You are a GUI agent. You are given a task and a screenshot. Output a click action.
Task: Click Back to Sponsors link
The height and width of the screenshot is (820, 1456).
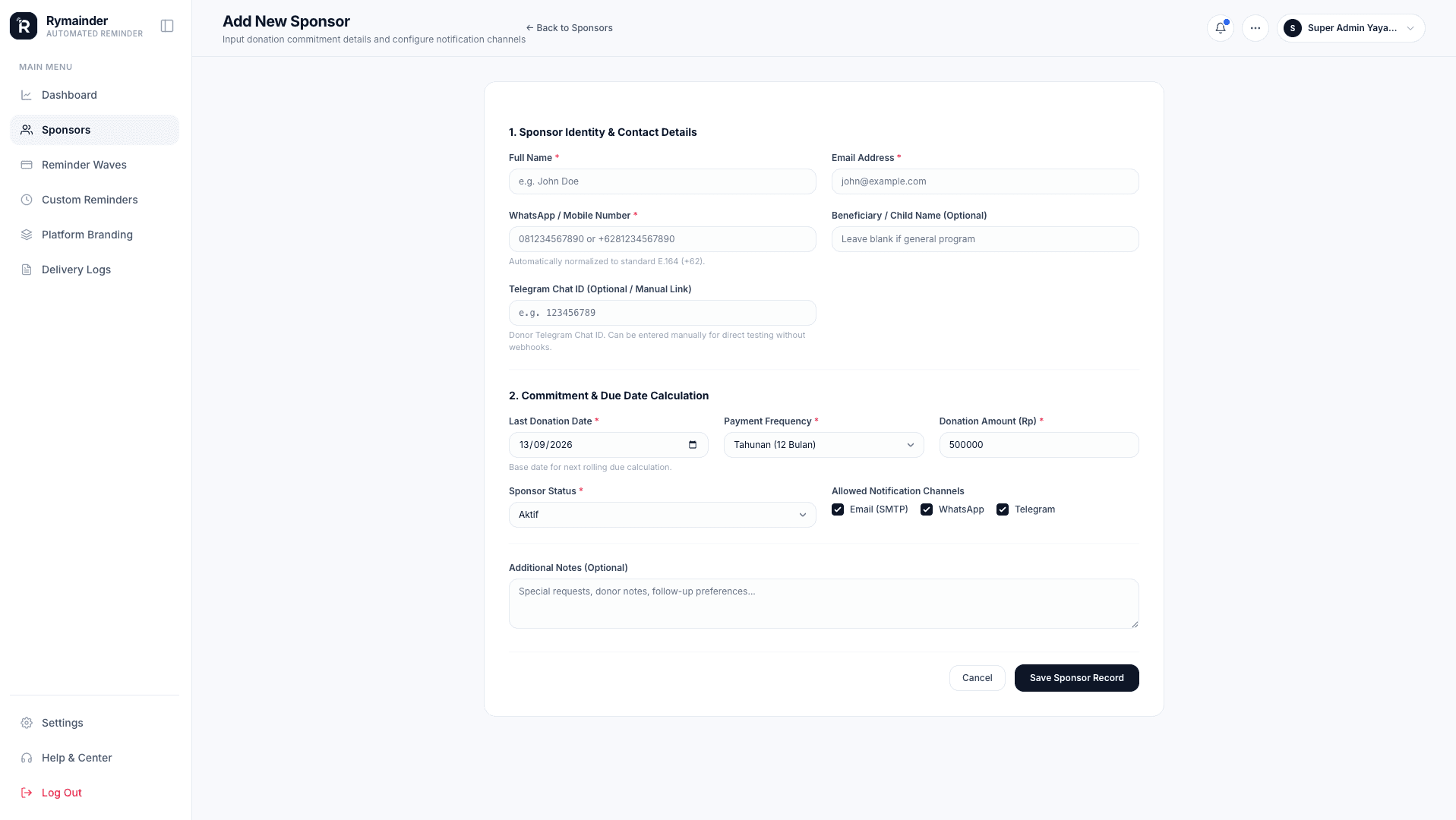[569, 28]
